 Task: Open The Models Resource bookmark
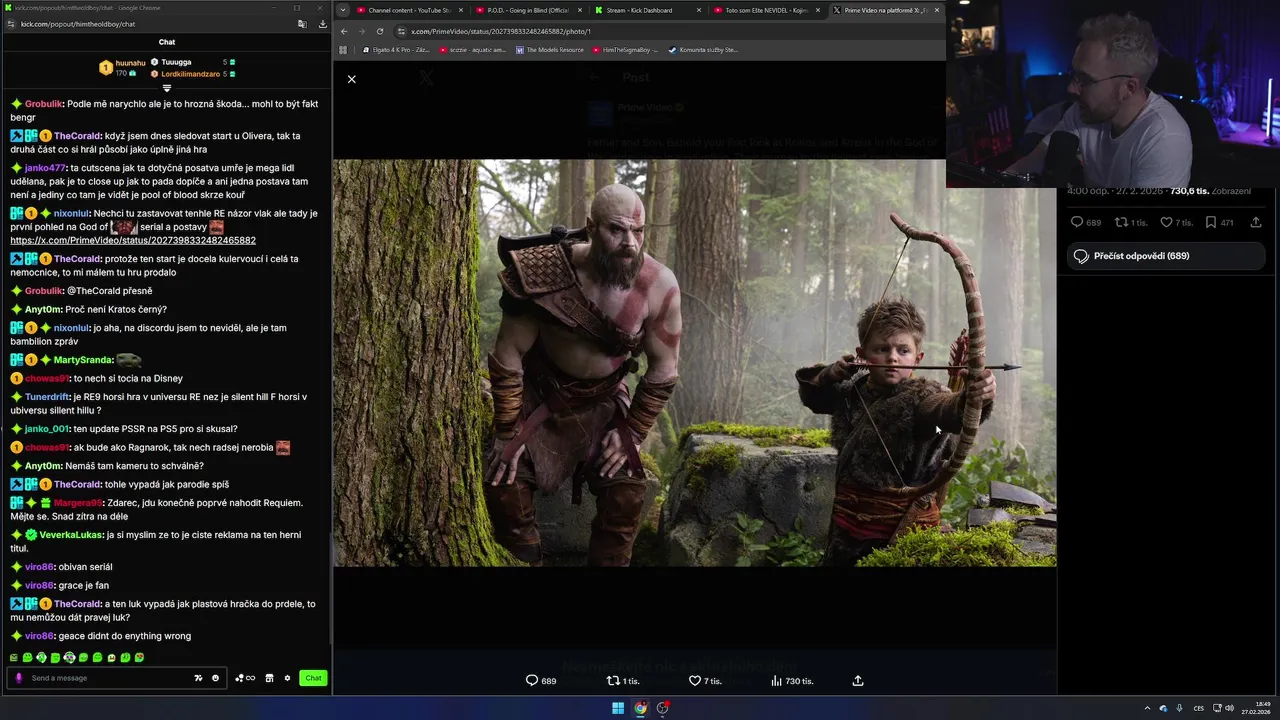(550, 50)
